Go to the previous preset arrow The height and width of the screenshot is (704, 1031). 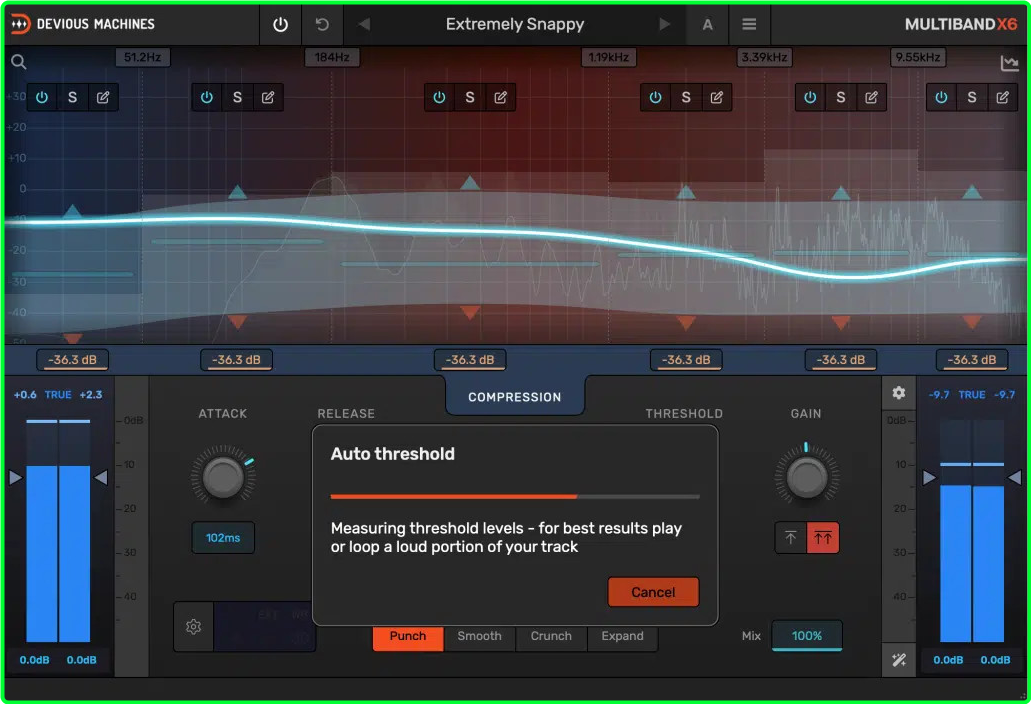364,24
